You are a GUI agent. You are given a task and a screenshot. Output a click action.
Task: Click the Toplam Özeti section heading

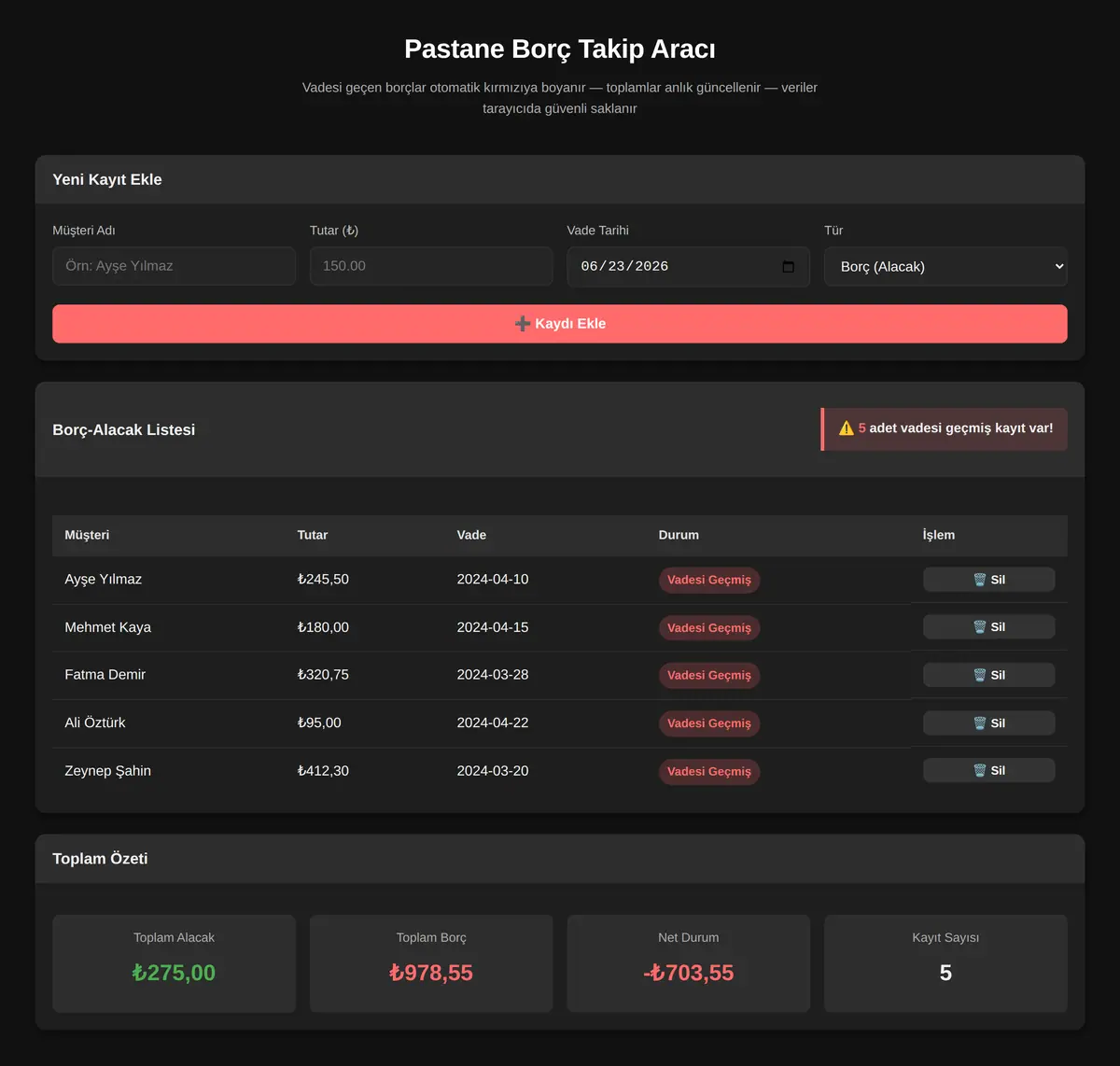(x=100, y=859)
